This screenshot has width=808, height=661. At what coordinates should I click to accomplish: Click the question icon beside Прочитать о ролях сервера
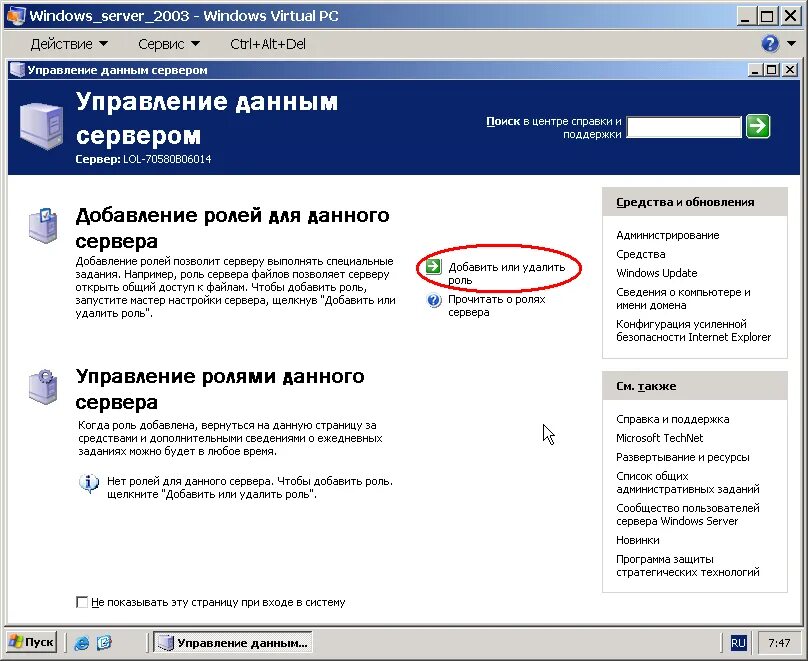coord(434,300)
